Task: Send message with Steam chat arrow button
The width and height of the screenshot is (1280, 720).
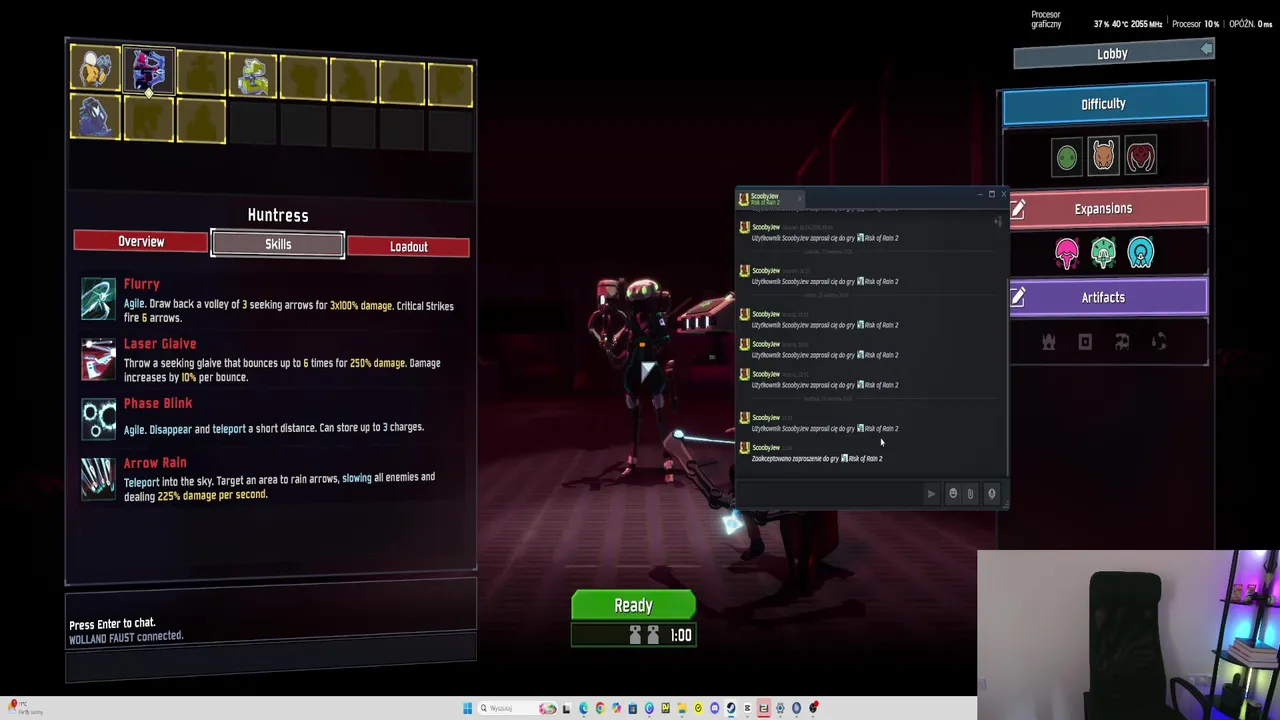Action: click(931, 493)
